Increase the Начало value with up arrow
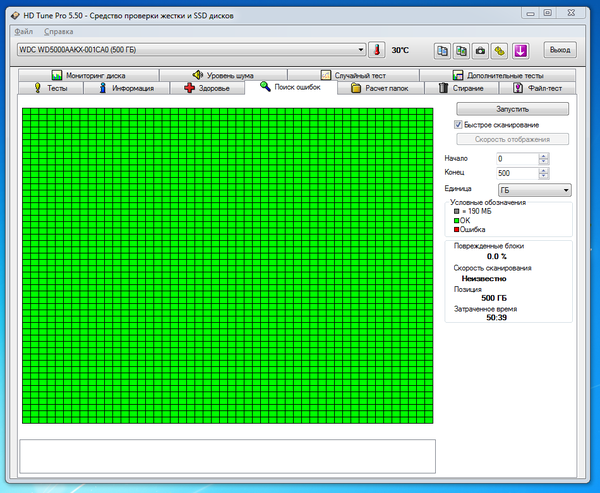 543,156
